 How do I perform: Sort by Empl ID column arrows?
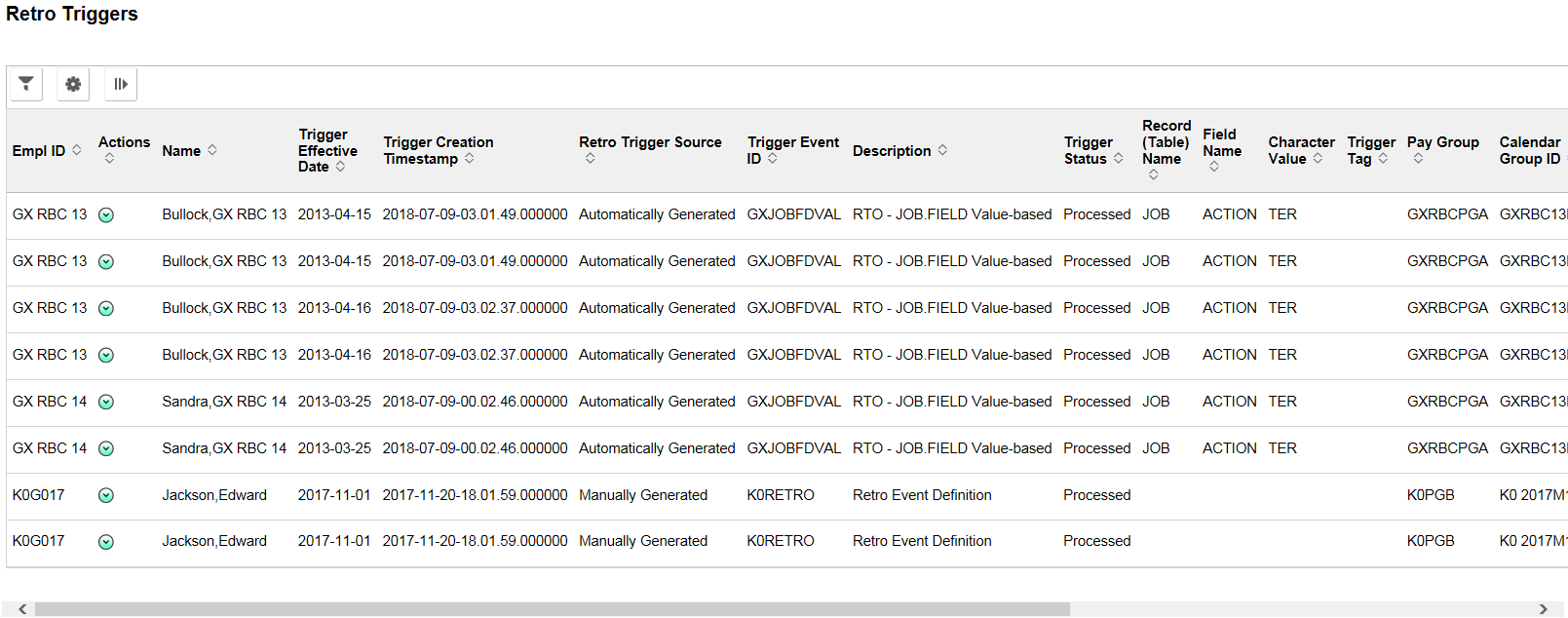(77, 150)
